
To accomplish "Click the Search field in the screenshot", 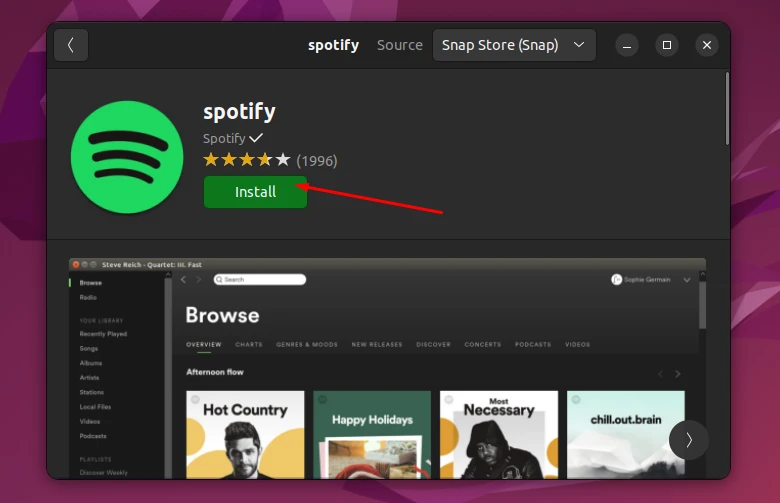I will (x=260, y=280).
